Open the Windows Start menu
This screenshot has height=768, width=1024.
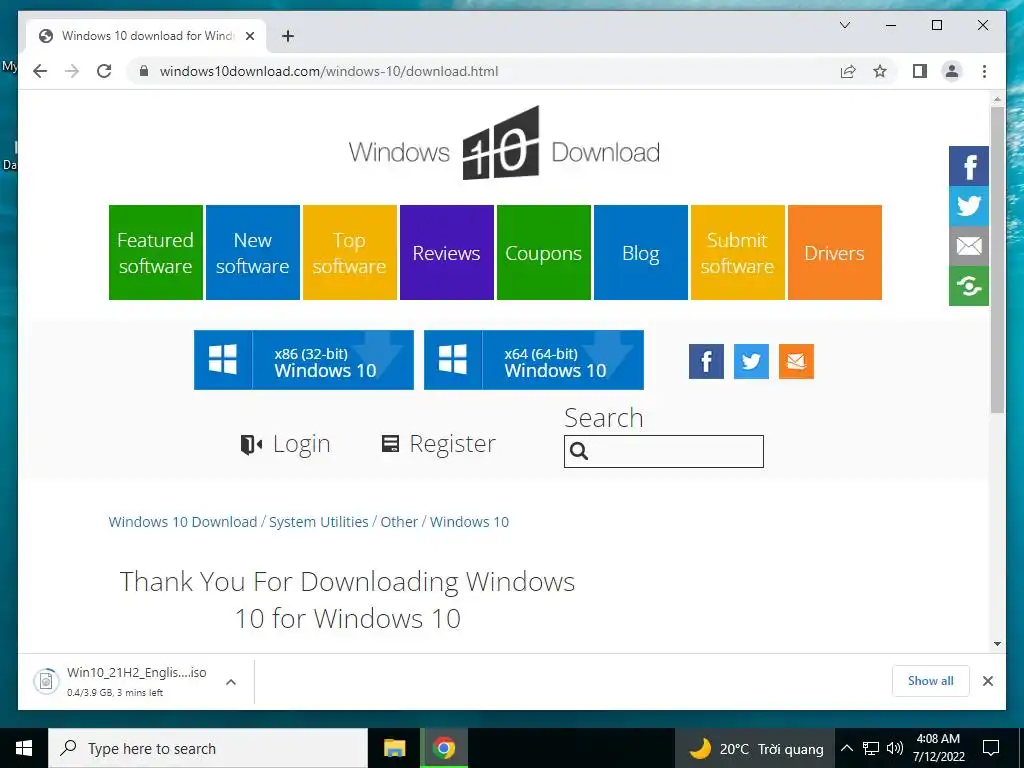pyautogui.click(x=24, y=748)
